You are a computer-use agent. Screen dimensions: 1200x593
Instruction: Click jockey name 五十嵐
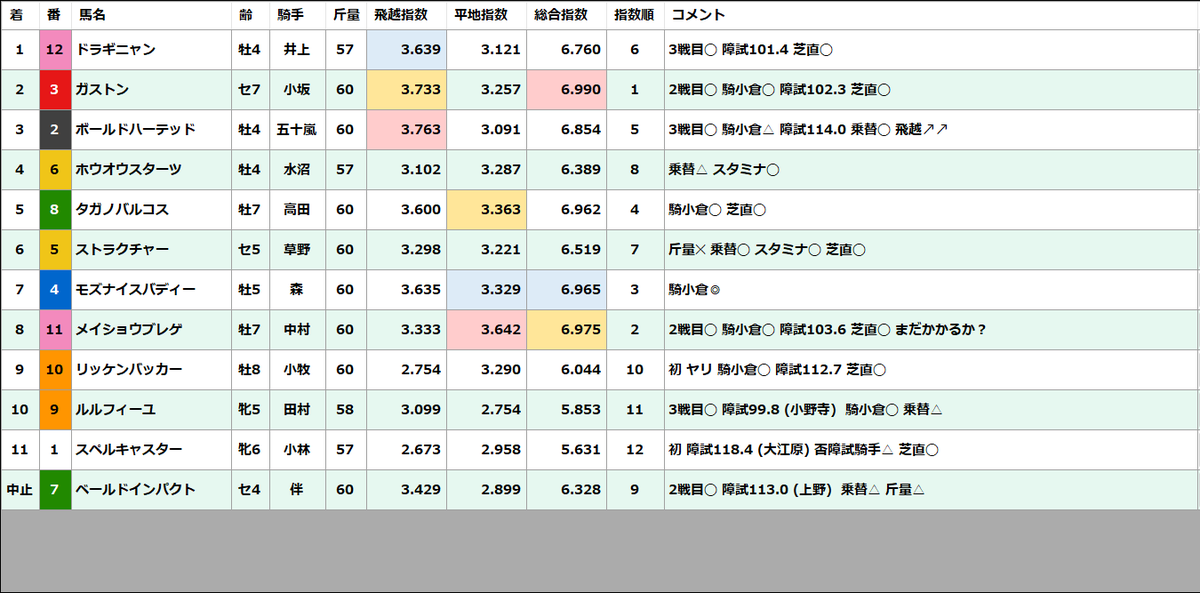pos(297,130)
